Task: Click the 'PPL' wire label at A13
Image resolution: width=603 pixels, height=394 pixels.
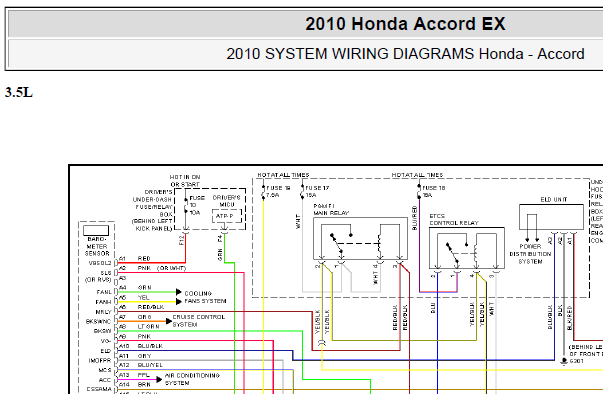Action: 143,375
